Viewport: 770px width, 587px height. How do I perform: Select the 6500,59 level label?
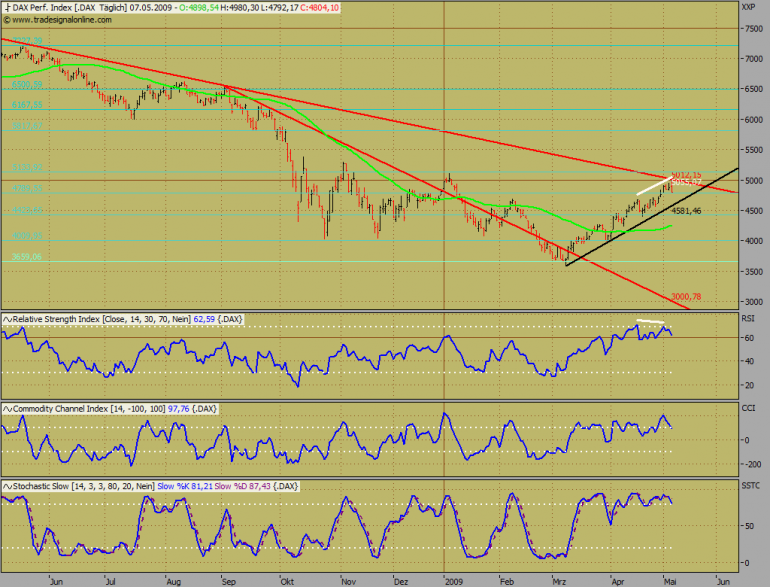(27, 84)
